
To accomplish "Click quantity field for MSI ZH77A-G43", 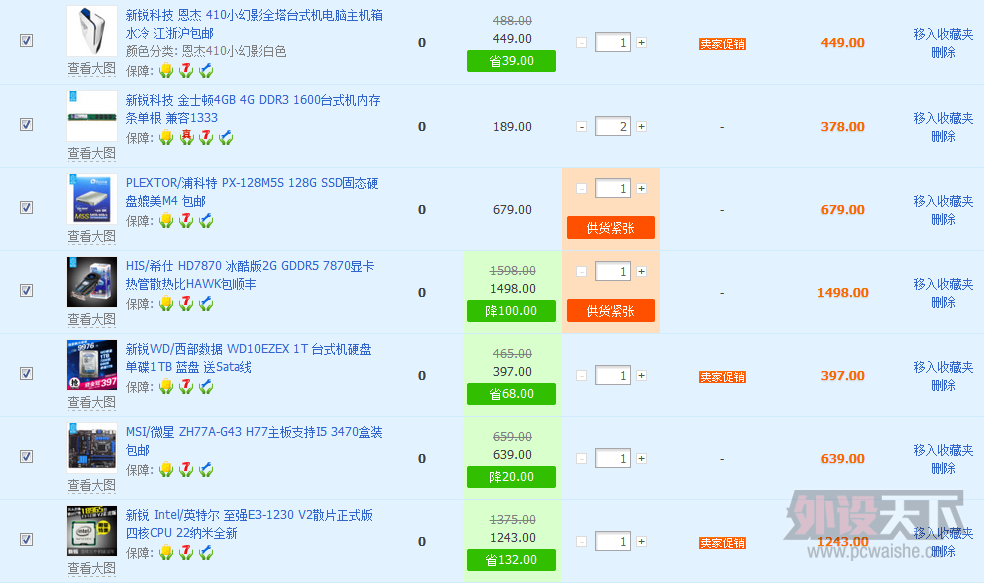I will click(612, 458).
